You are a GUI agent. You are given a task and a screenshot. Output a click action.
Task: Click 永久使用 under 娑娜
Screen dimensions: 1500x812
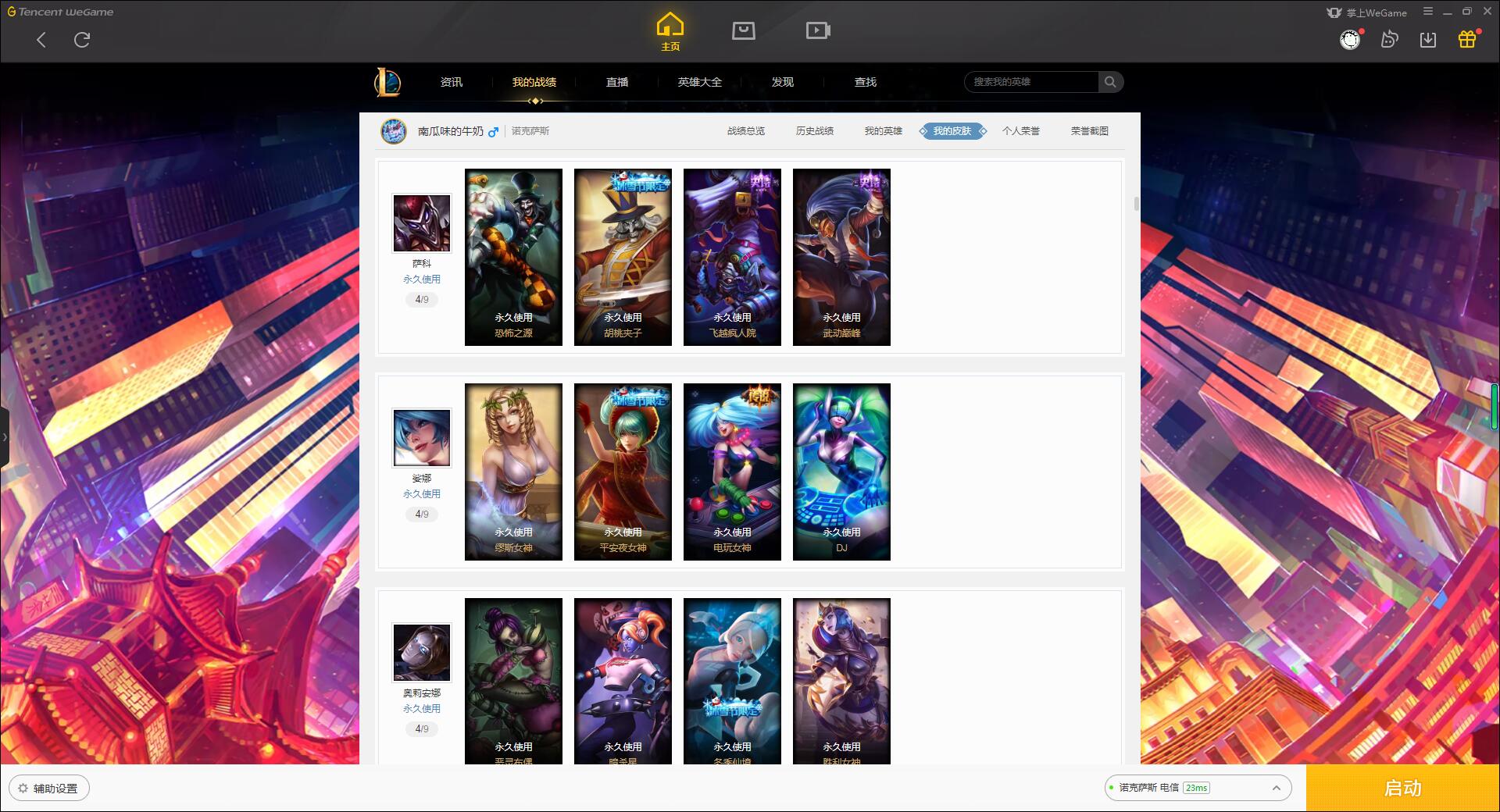(x=422, y=493)
